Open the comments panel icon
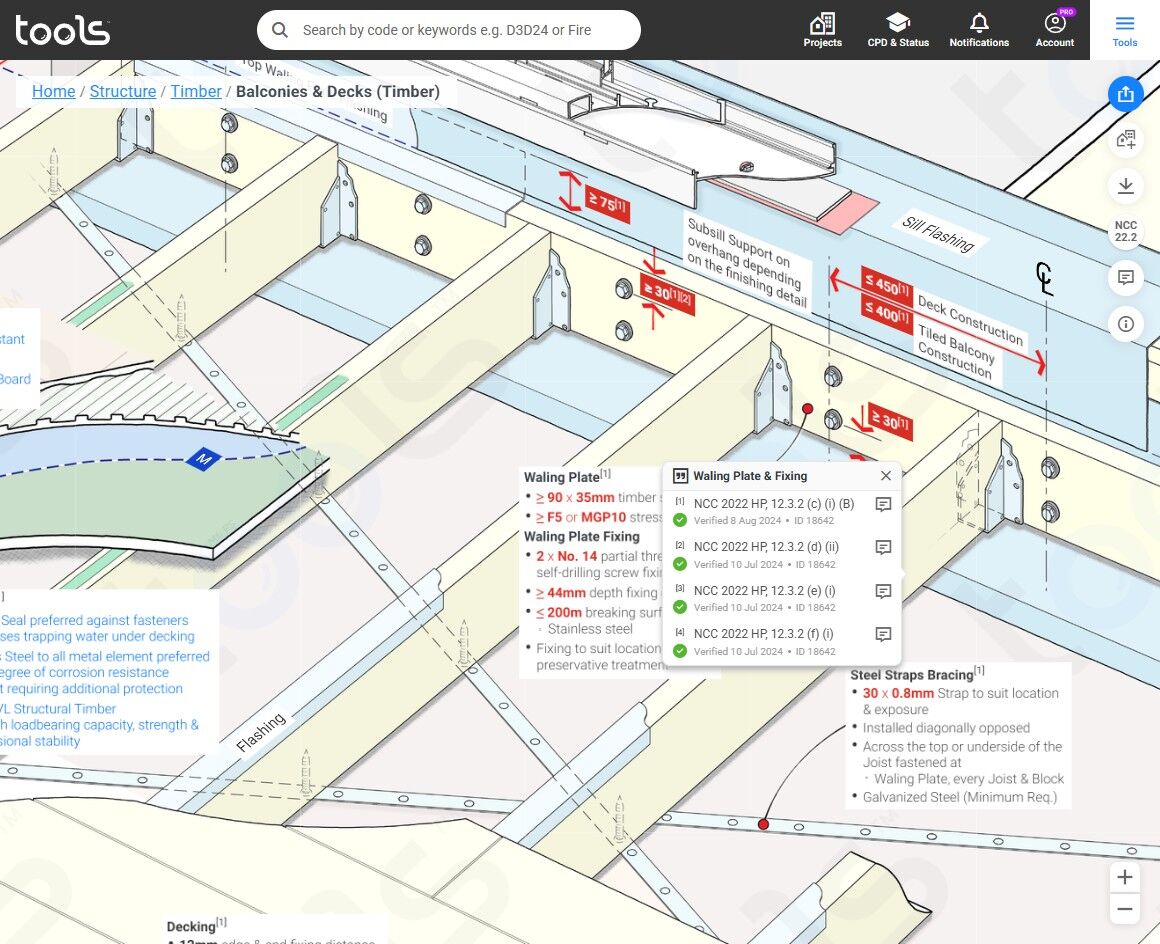The image size is (1160, 944). [x=1125, y=278]
